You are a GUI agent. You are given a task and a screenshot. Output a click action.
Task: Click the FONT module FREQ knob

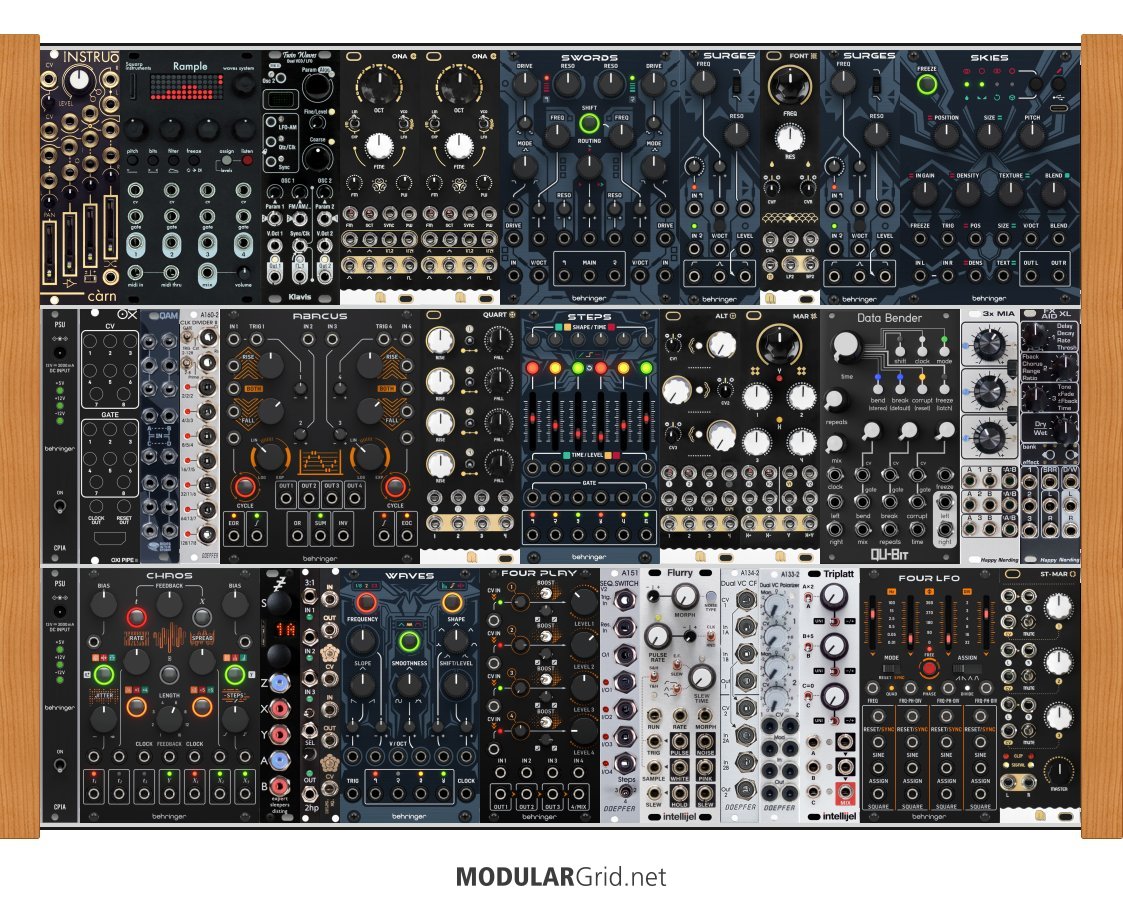[x=789, y=86]
